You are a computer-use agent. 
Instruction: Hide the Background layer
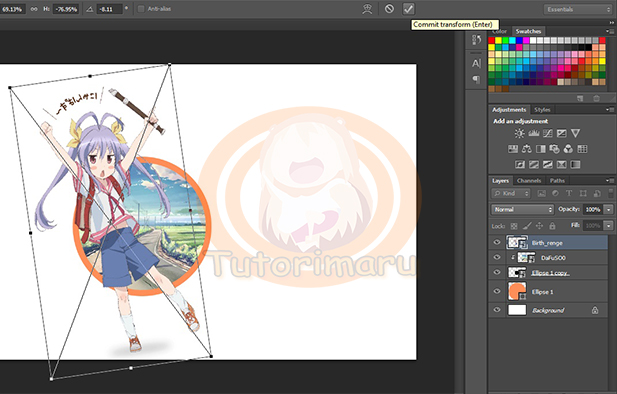tap(497, 310)
